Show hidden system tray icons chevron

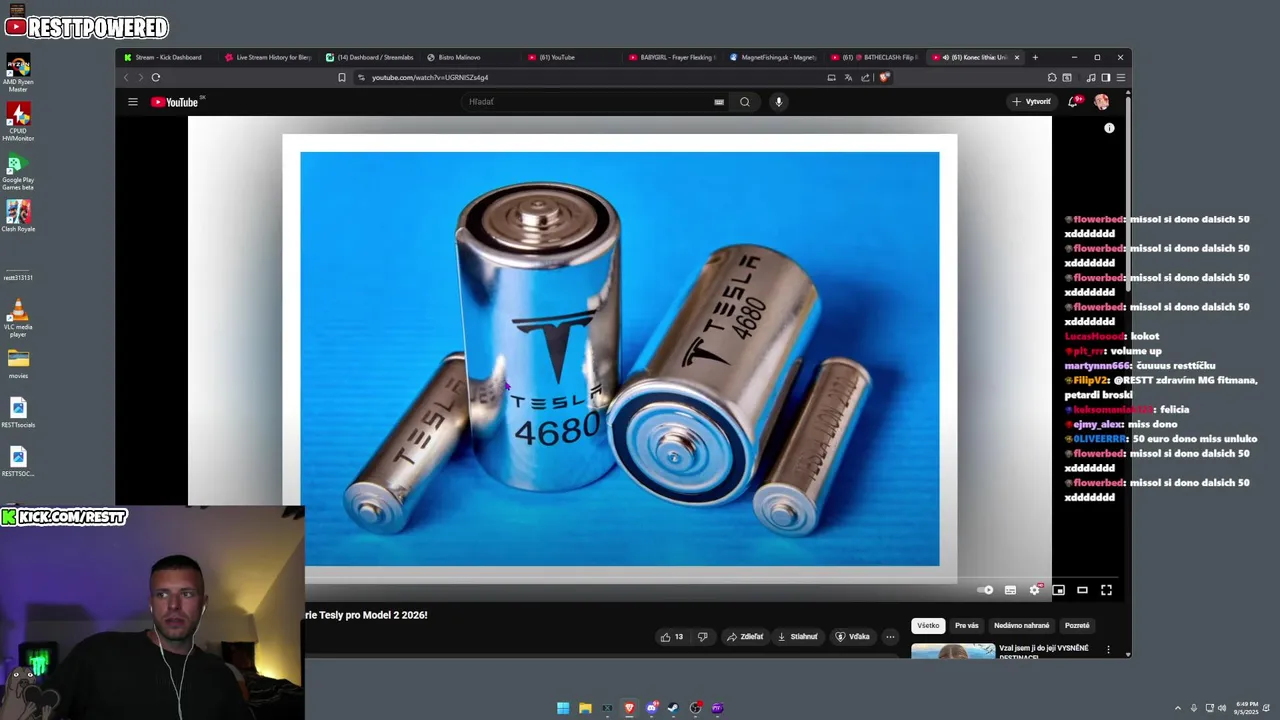[x=1177, y=708]
